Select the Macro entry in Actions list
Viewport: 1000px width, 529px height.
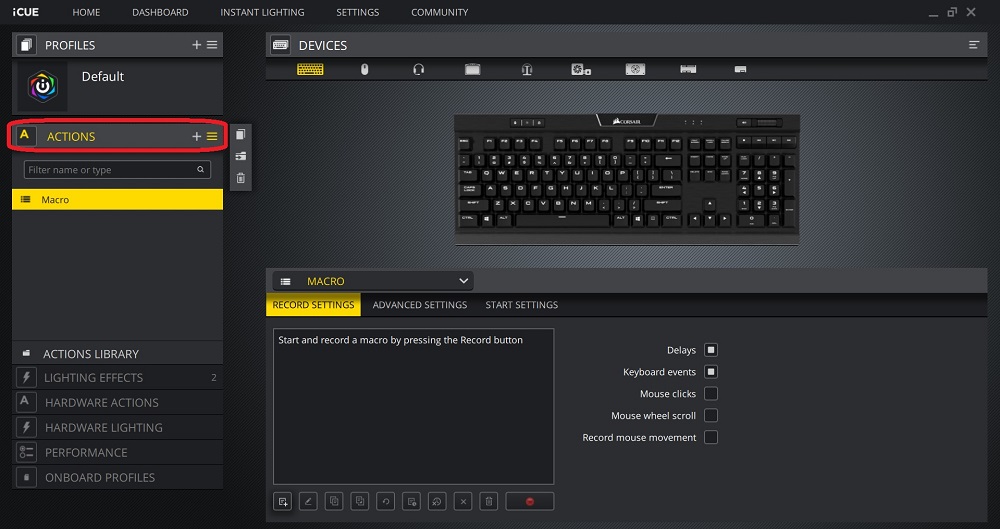click(x=117, y=199)
